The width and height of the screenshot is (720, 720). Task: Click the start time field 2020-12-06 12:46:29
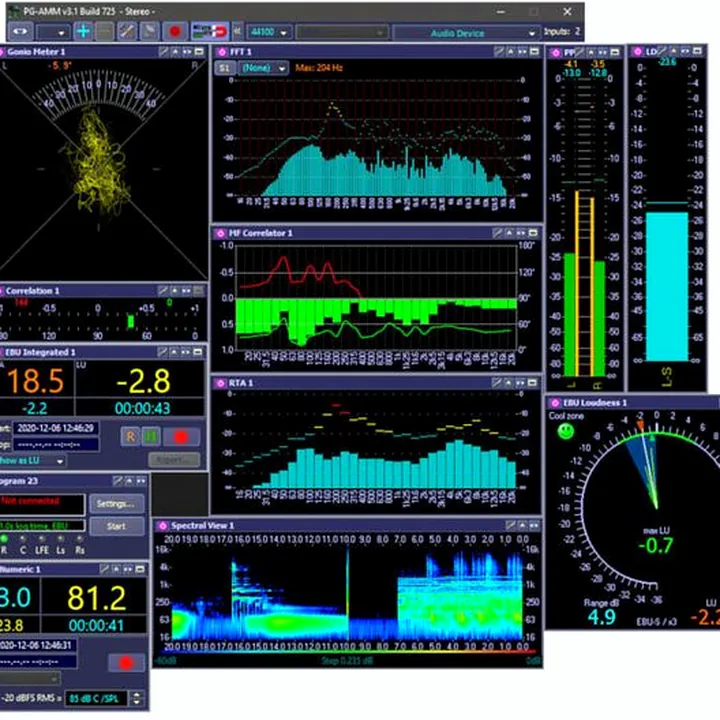pos(55,428)
